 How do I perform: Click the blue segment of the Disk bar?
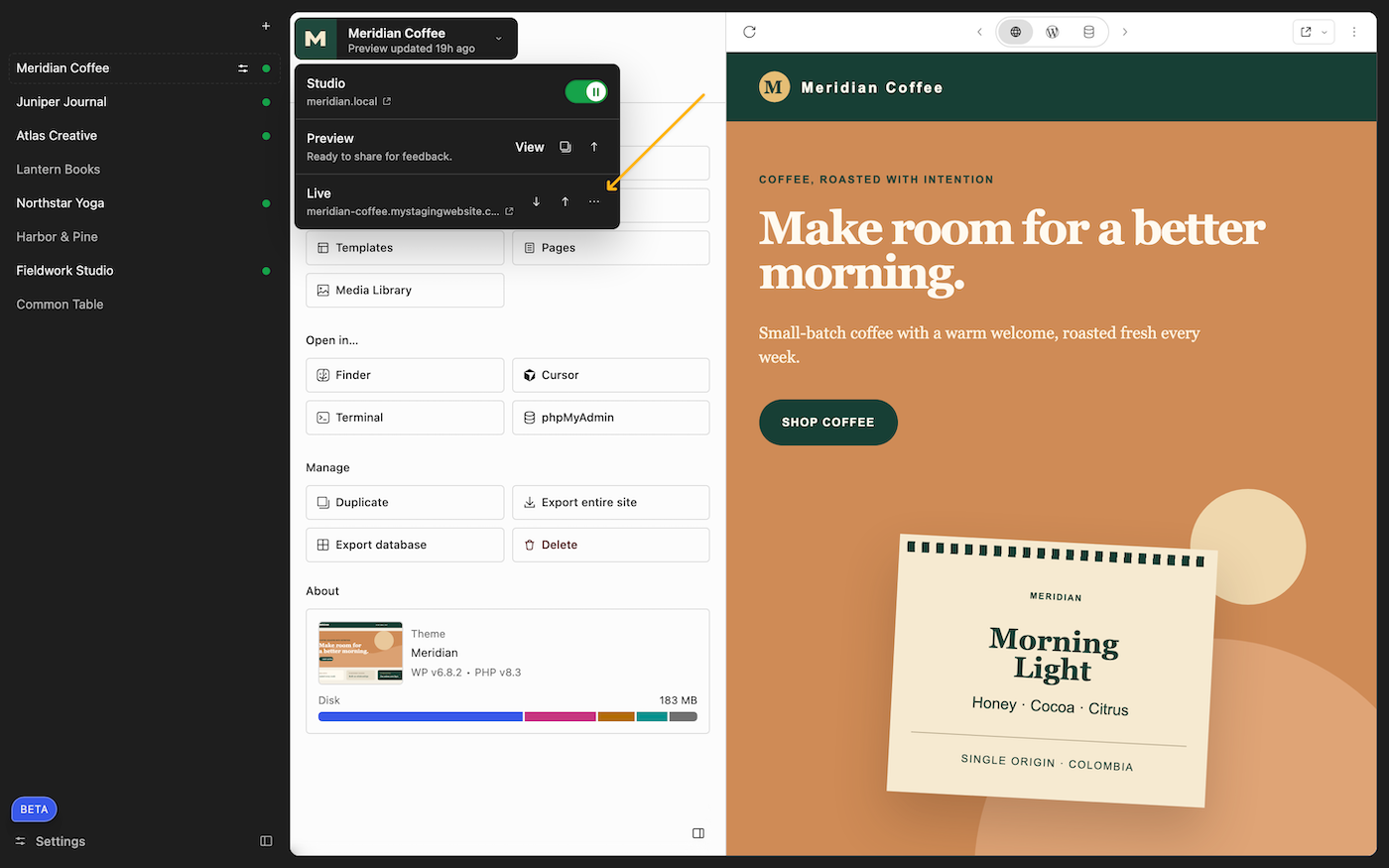click(421, 716)
